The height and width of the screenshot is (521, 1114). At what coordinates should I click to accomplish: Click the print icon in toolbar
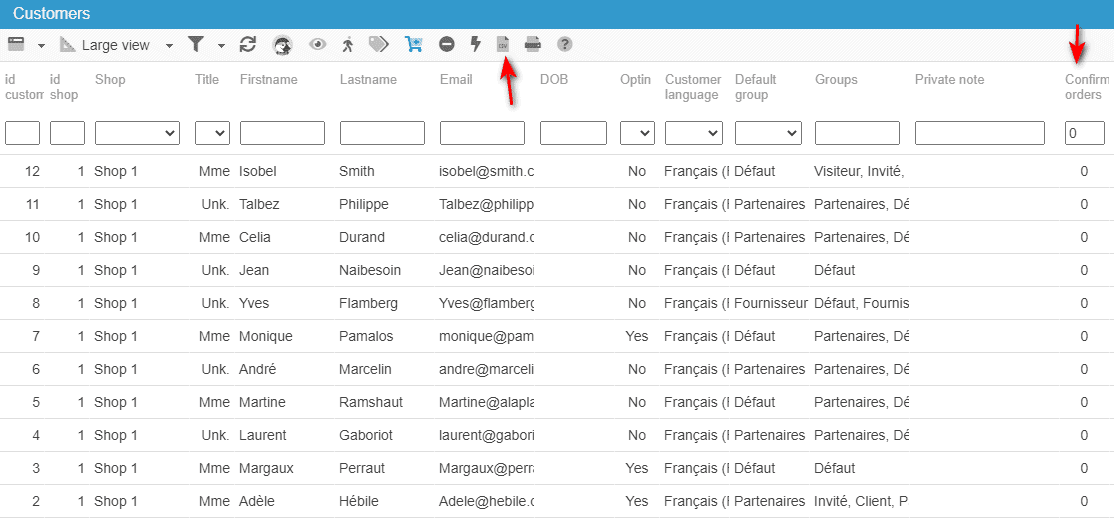pyautogui.click(x=533, y=44)
